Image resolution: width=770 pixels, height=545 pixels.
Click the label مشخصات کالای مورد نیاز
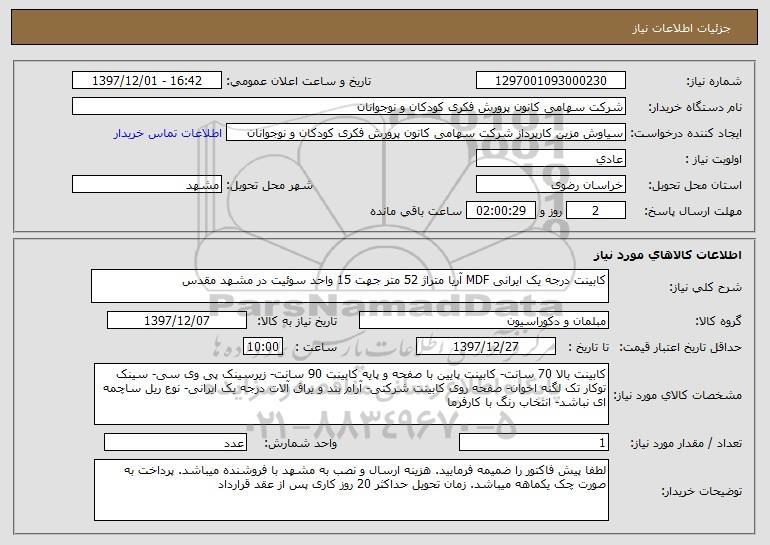(x=678, y=395)
